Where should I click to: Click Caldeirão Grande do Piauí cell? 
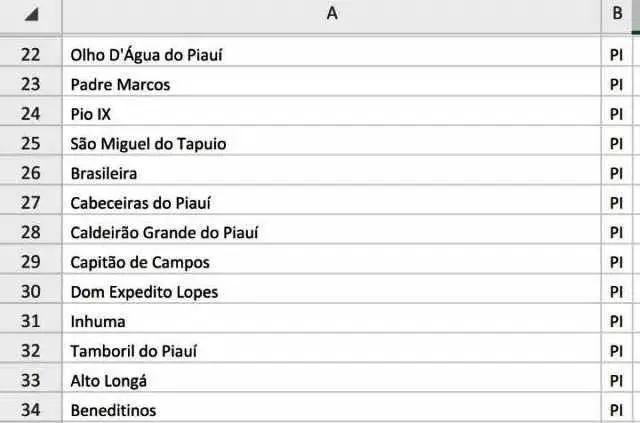[331, 232]
